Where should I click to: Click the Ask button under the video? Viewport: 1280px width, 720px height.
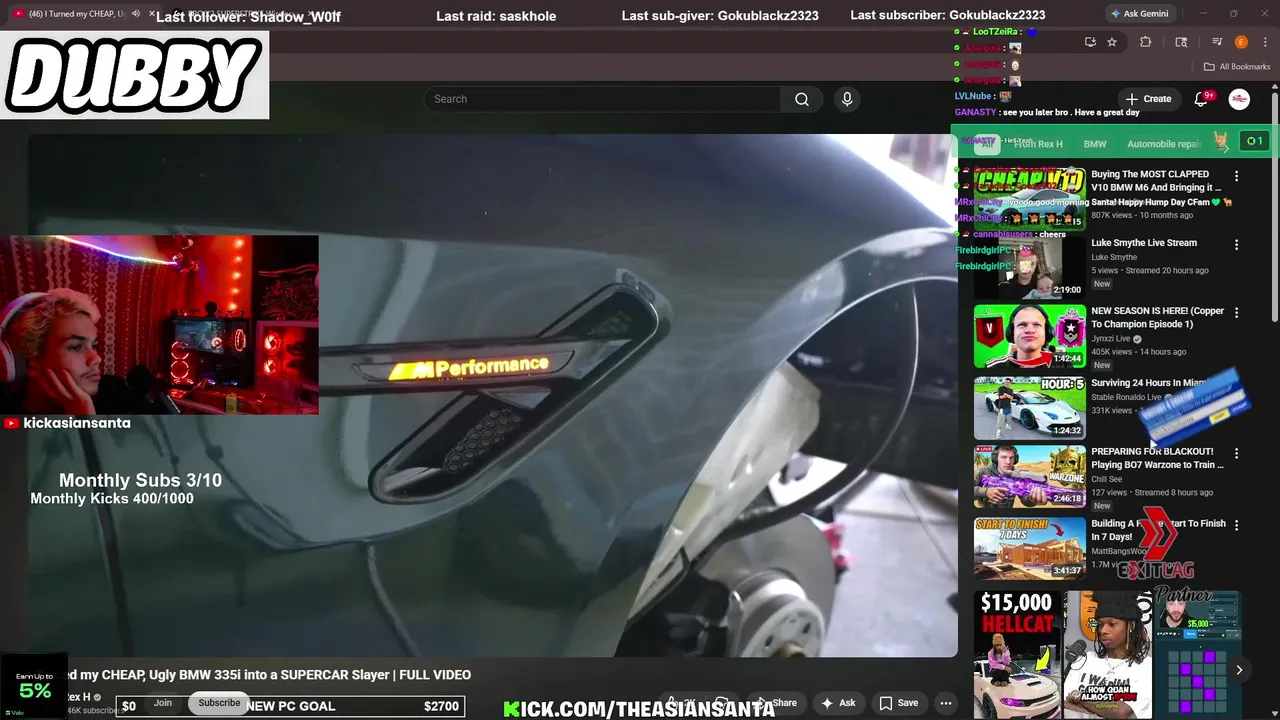click(838, 703)
